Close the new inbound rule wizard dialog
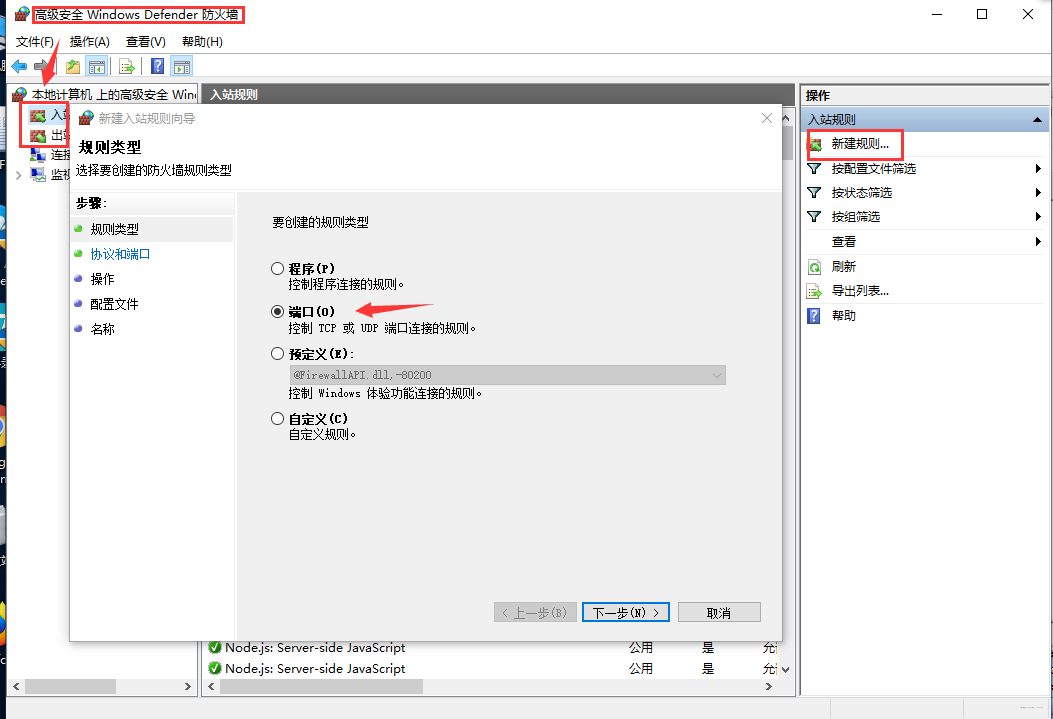The height and width of the screenshot is (719, 1053). (x=767, y=118)
